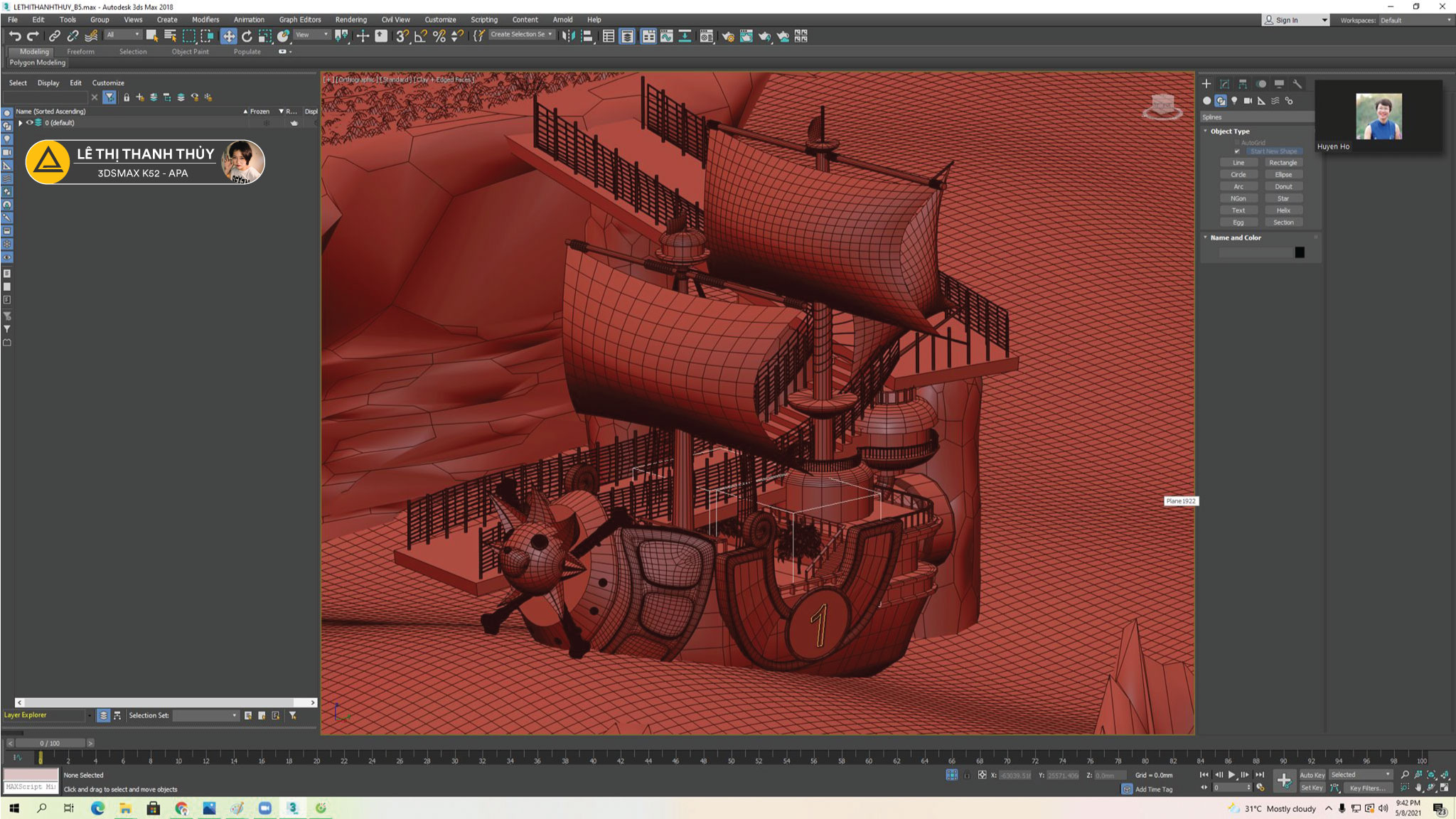Click the Rectangle spline button
This screenshot has width=1456, height=819.
1283,163
